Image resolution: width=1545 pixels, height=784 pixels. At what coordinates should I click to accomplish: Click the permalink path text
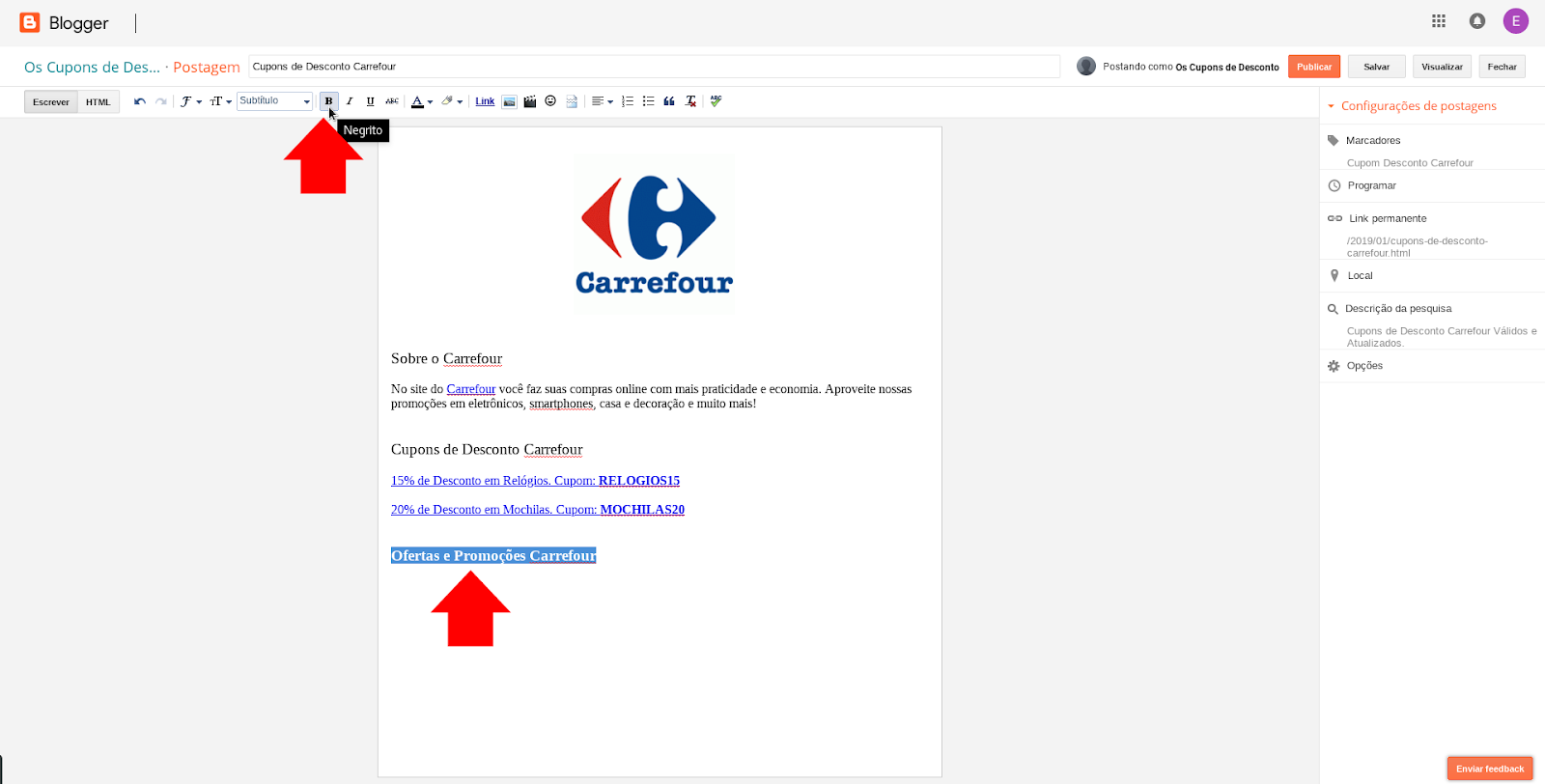(1417, 247)
